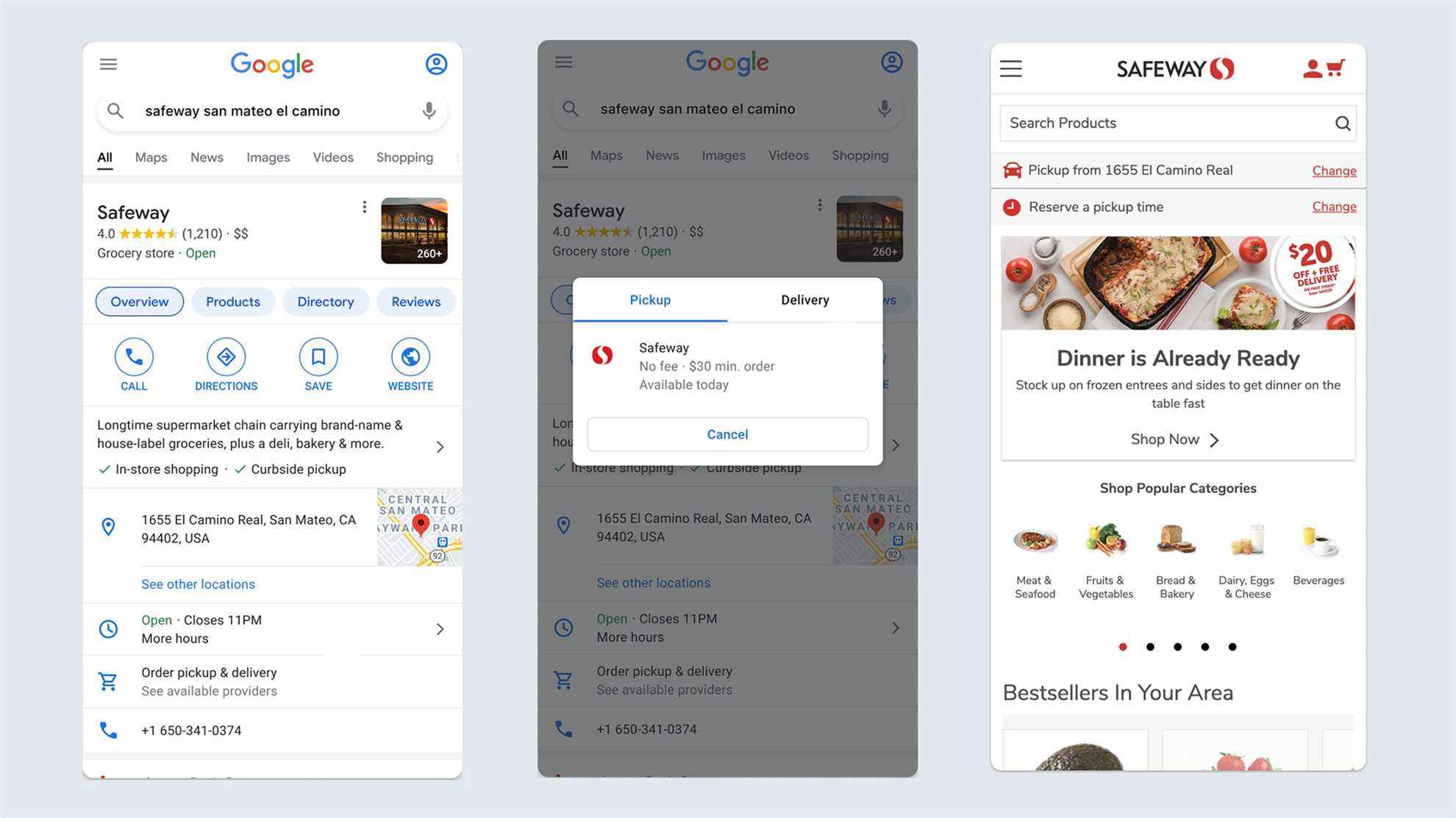Switch to the Delivery tab in popup
The image size is (1456, 818).
(805, 300)
